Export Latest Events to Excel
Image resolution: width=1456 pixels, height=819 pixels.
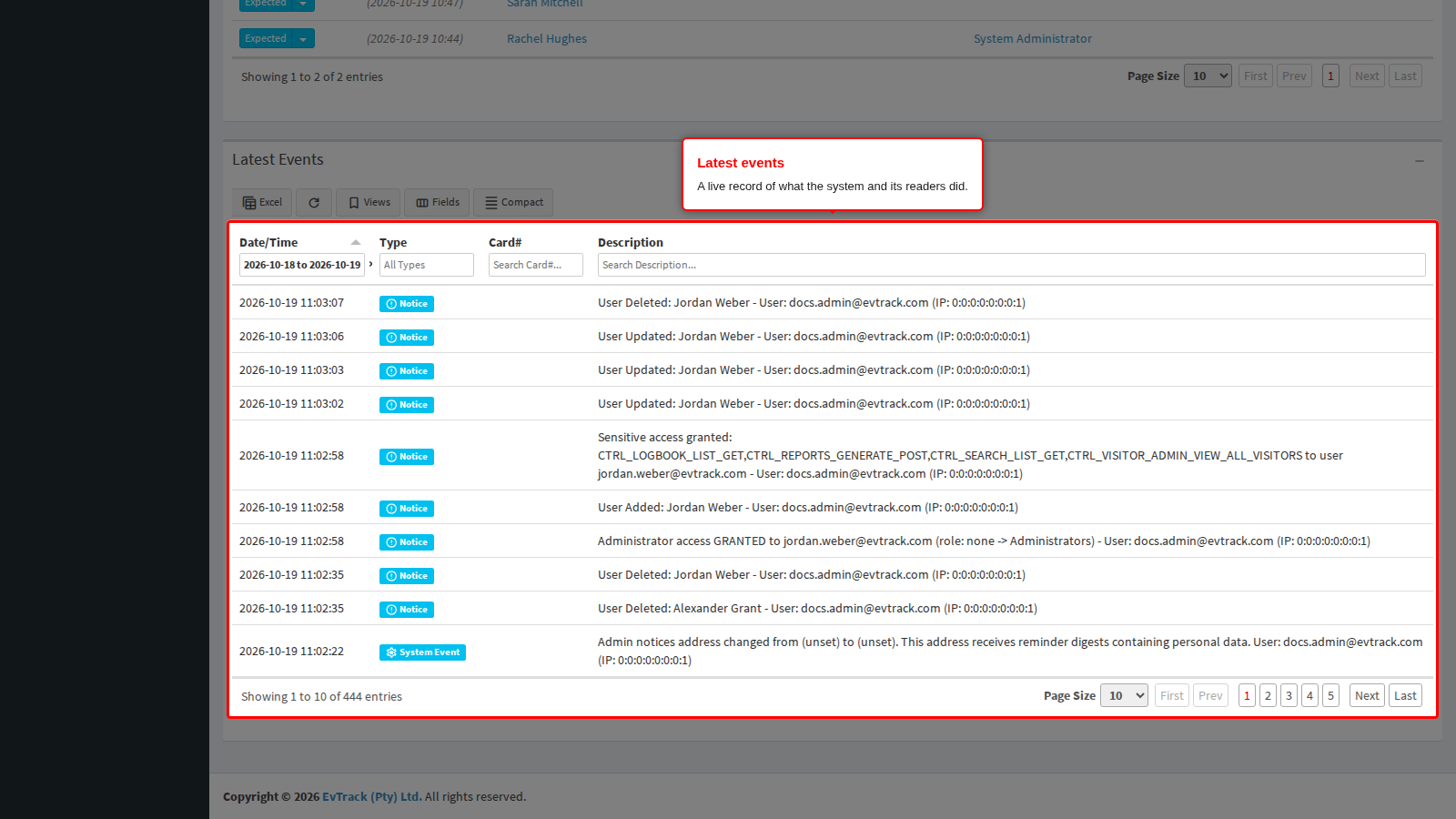(262, 202)
